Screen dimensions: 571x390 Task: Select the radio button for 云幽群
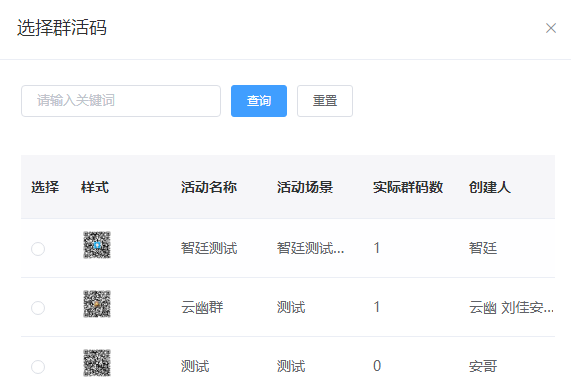(x=38, y=308)
